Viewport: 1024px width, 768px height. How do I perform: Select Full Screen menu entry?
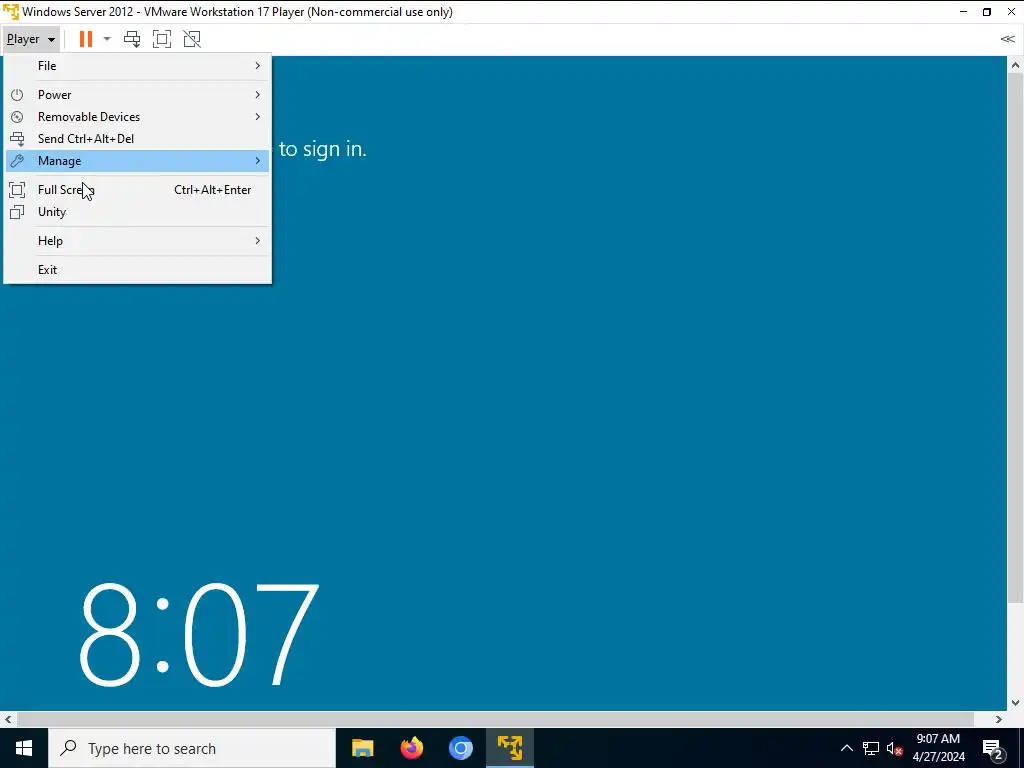(137, 190)
